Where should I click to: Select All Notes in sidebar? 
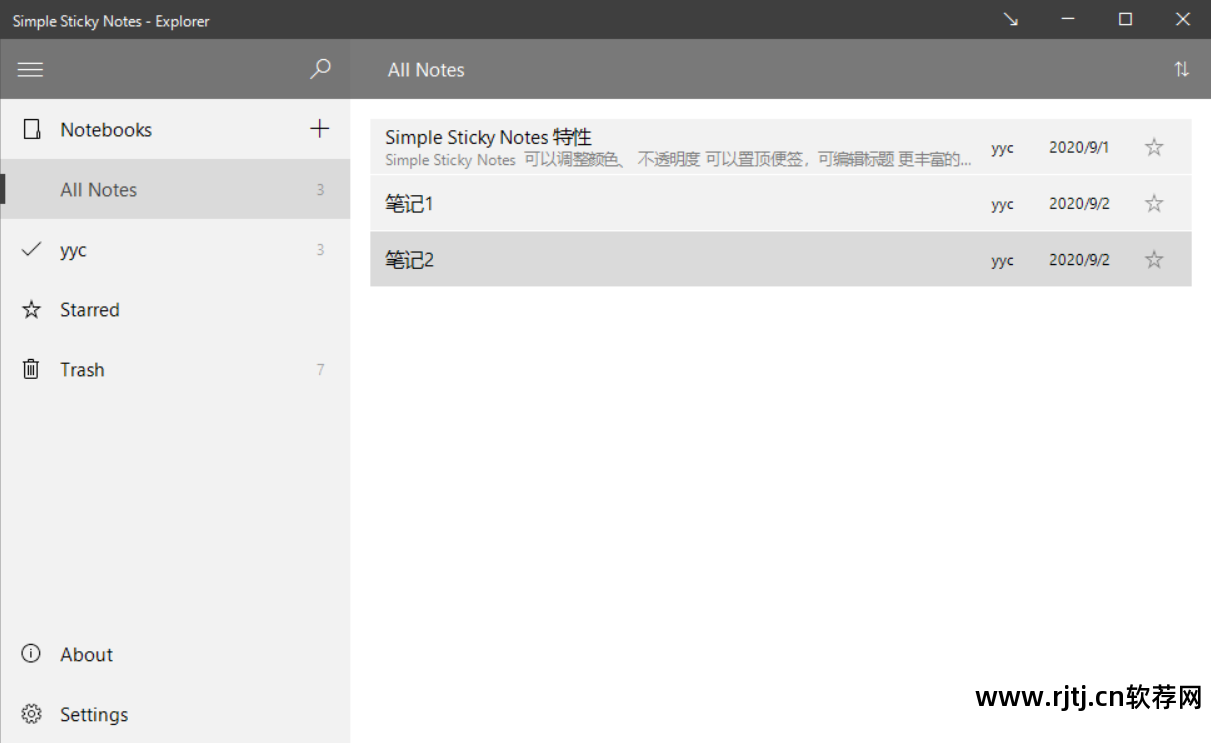175,189
